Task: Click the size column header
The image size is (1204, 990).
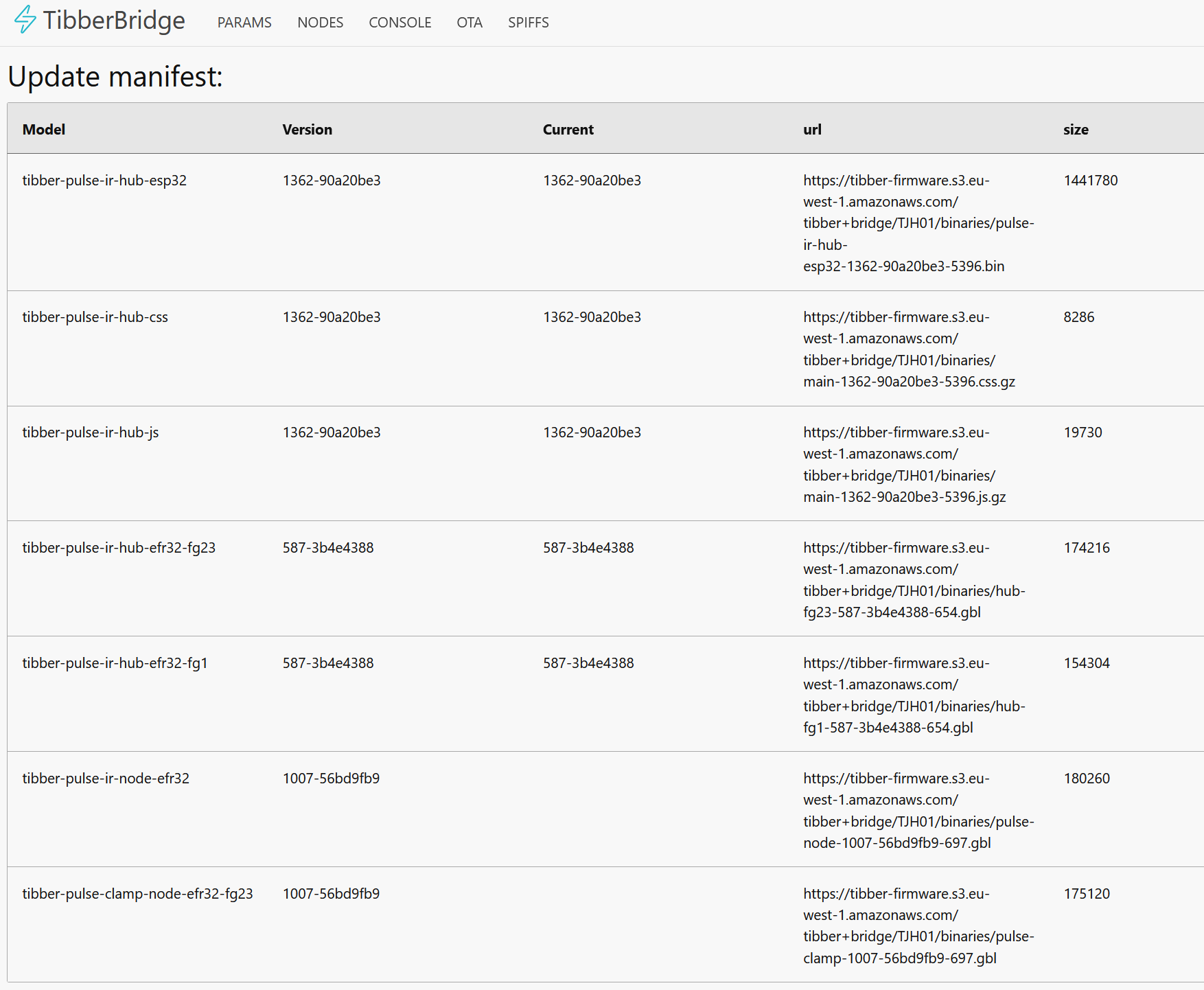Action: [1076, 130]
